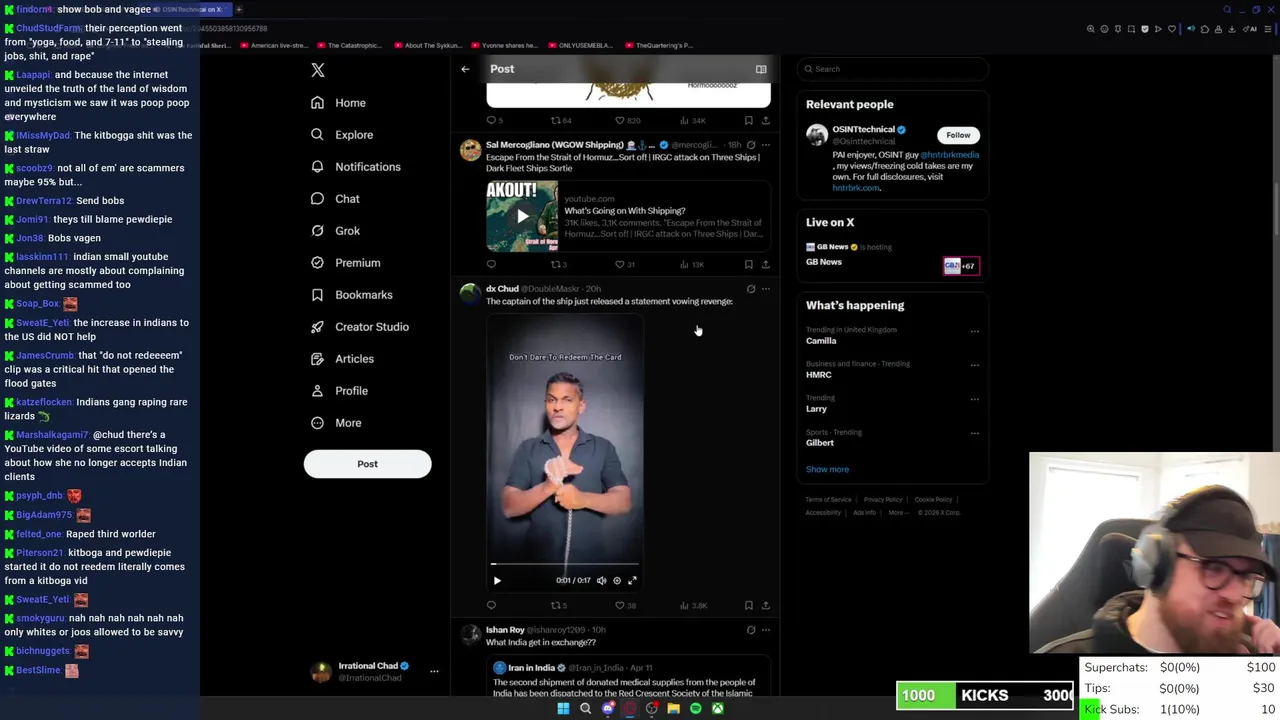The width and height of the screenshot is (1280, 720).
Task: Open options for HMRC trend
Action: coord(974,365)
